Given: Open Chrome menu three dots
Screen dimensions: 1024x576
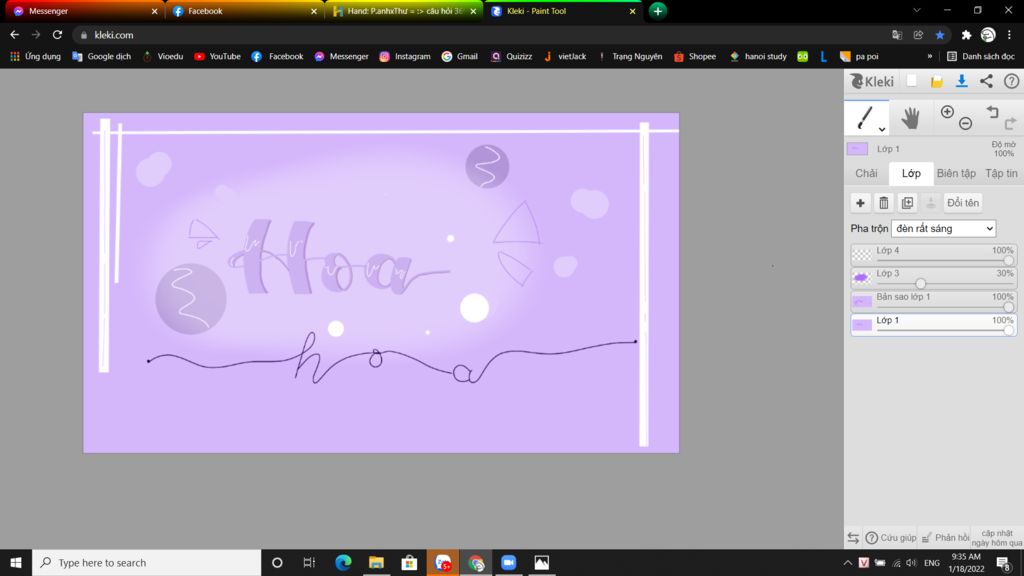Looking at the screenshot, I should (1009, 35).
